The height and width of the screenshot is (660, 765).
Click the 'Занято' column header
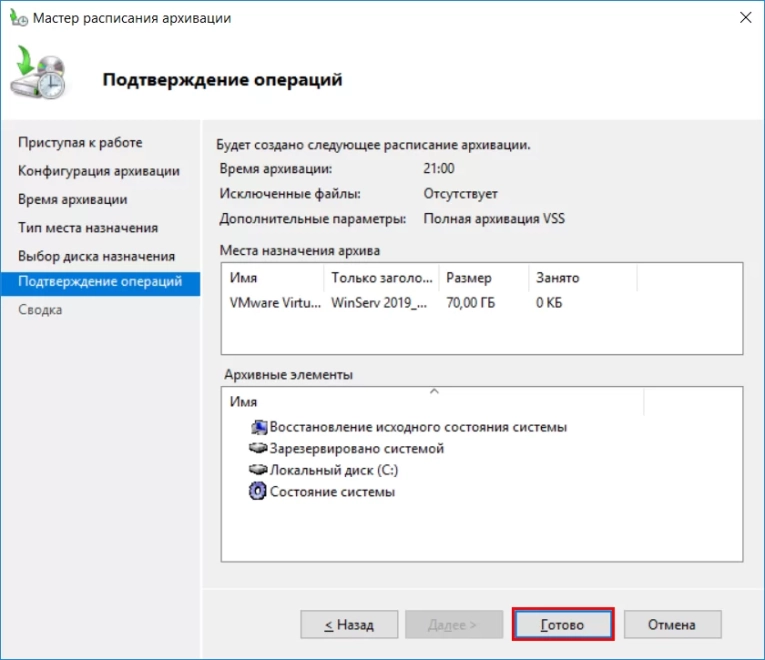[581, 278]
